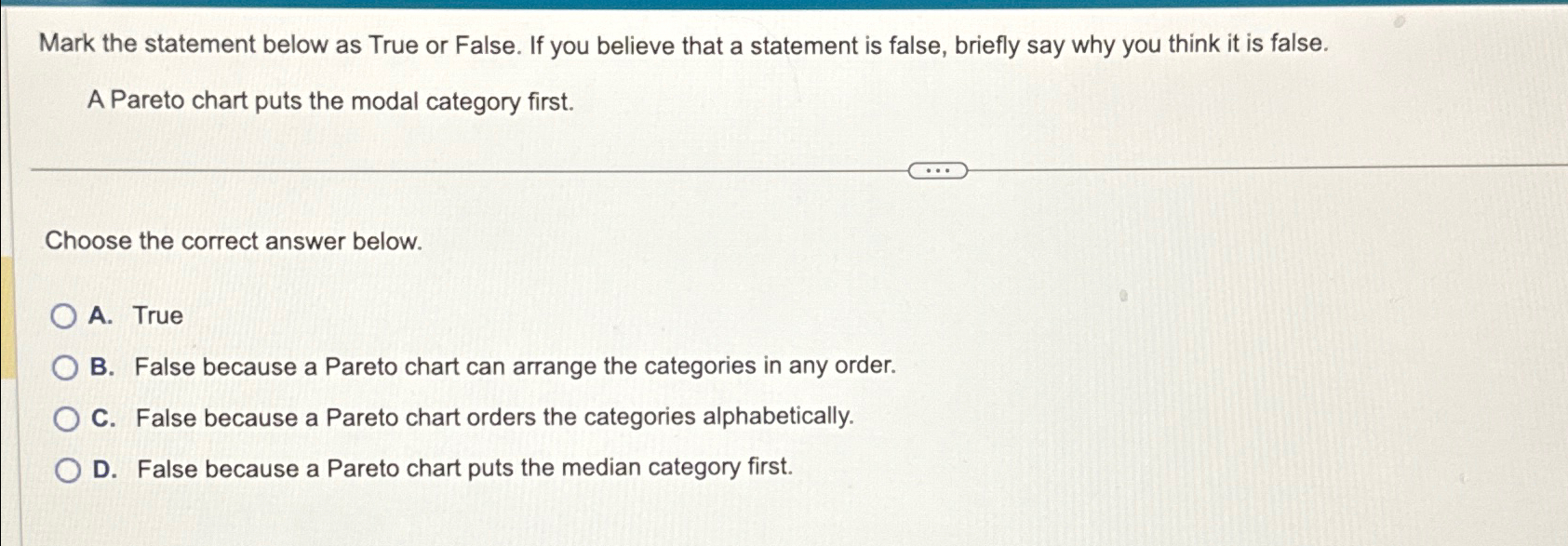Select the radio button for option A

point(65,316)
